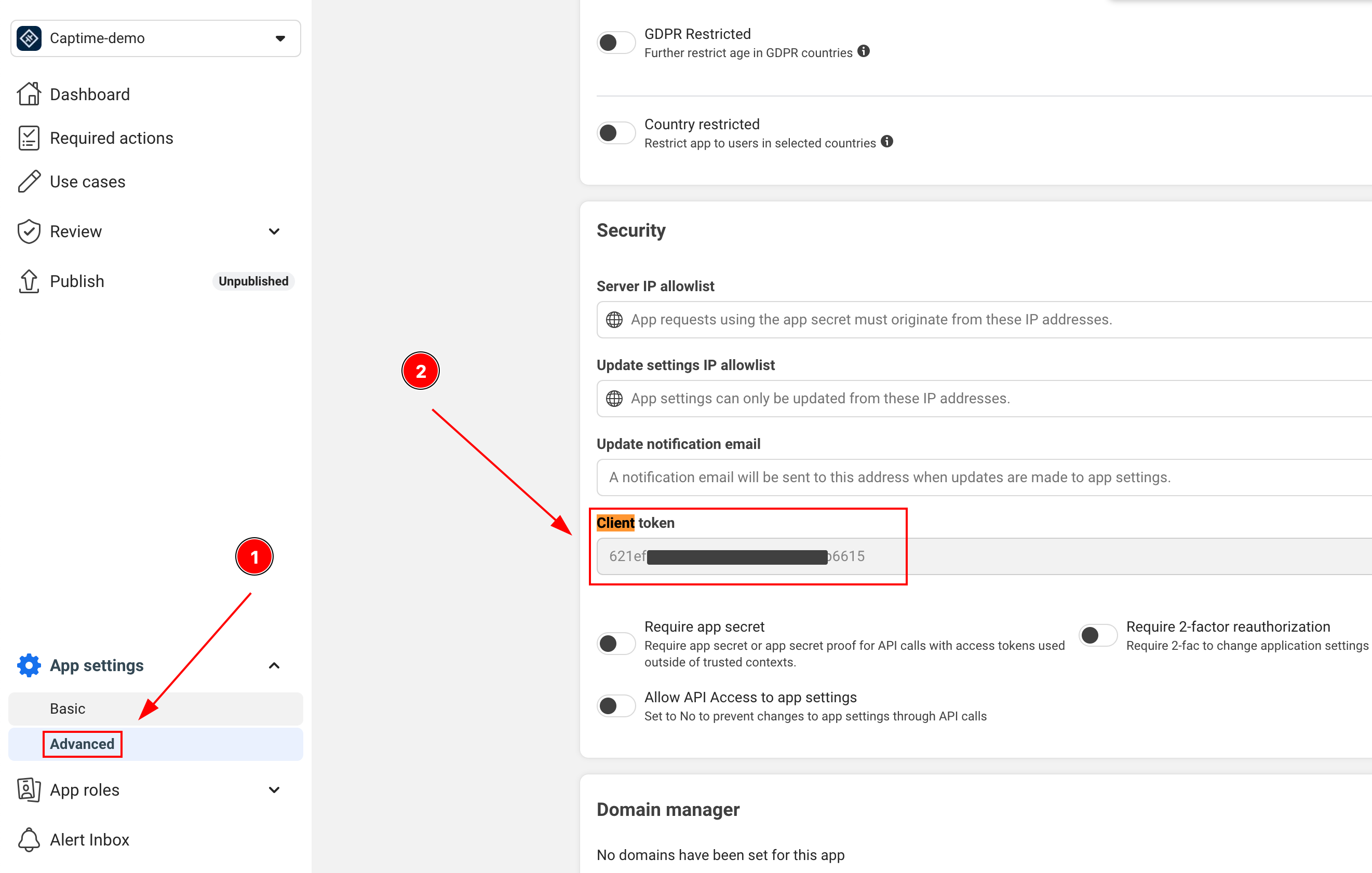Open the Dashboard home icon
This screenshot has width=1372, height=873.
pyautogui.click(x=29, y=93)
